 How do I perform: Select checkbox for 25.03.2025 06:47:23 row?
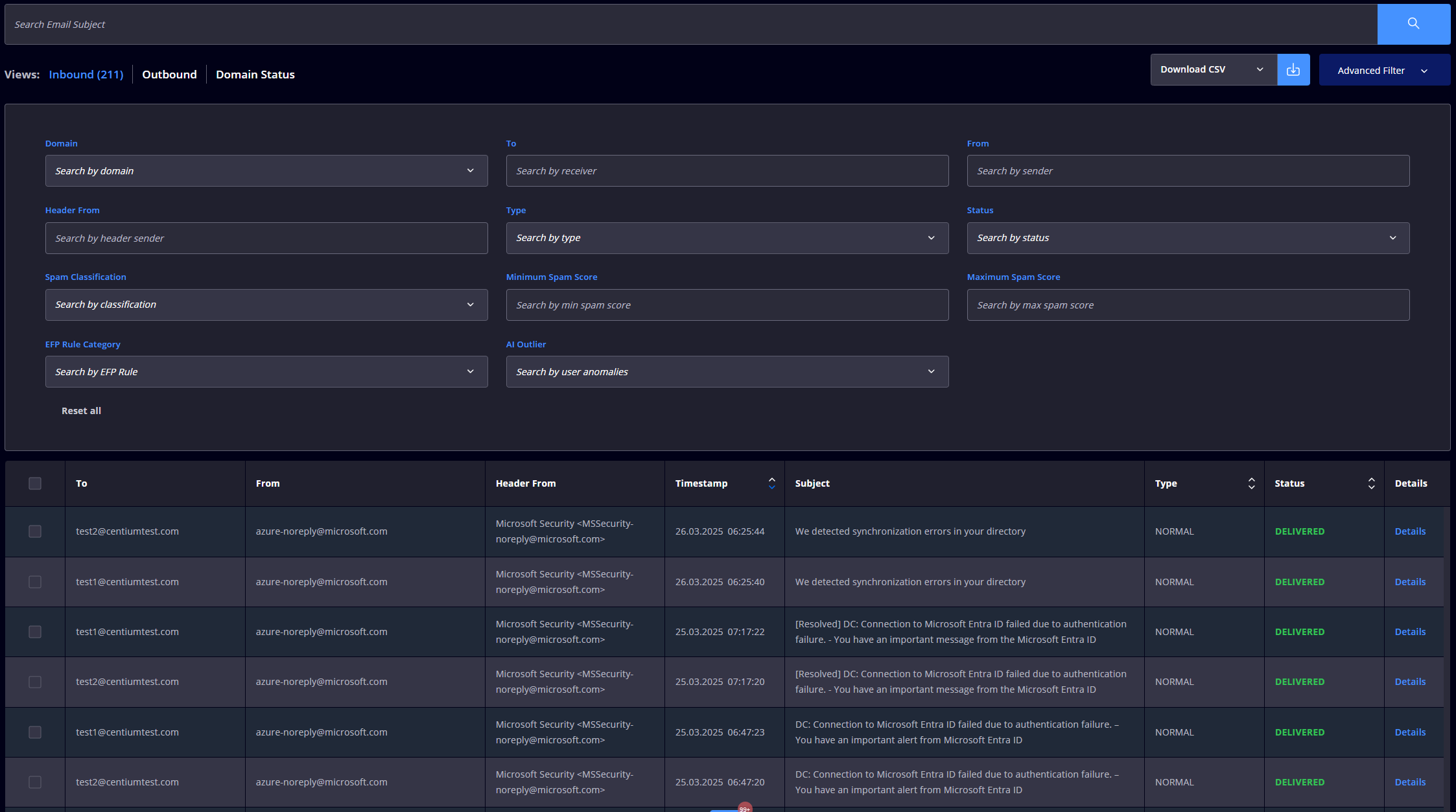pos(35,732)
